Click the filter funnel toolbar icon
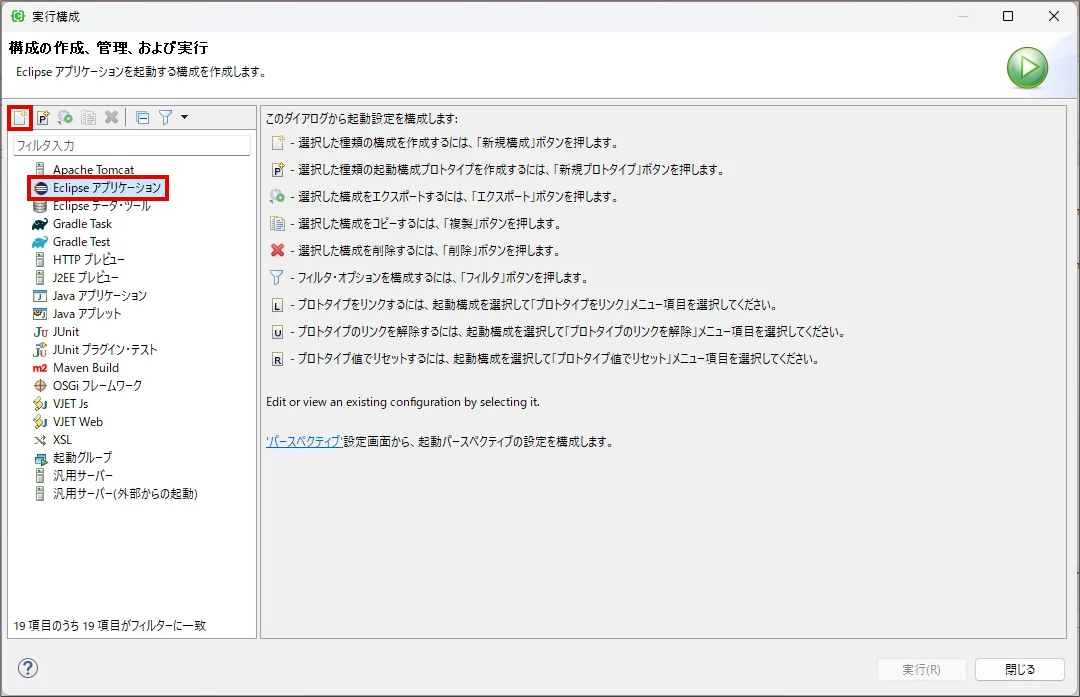Viewport: 1080px width, 697px height. click(165, 117)
